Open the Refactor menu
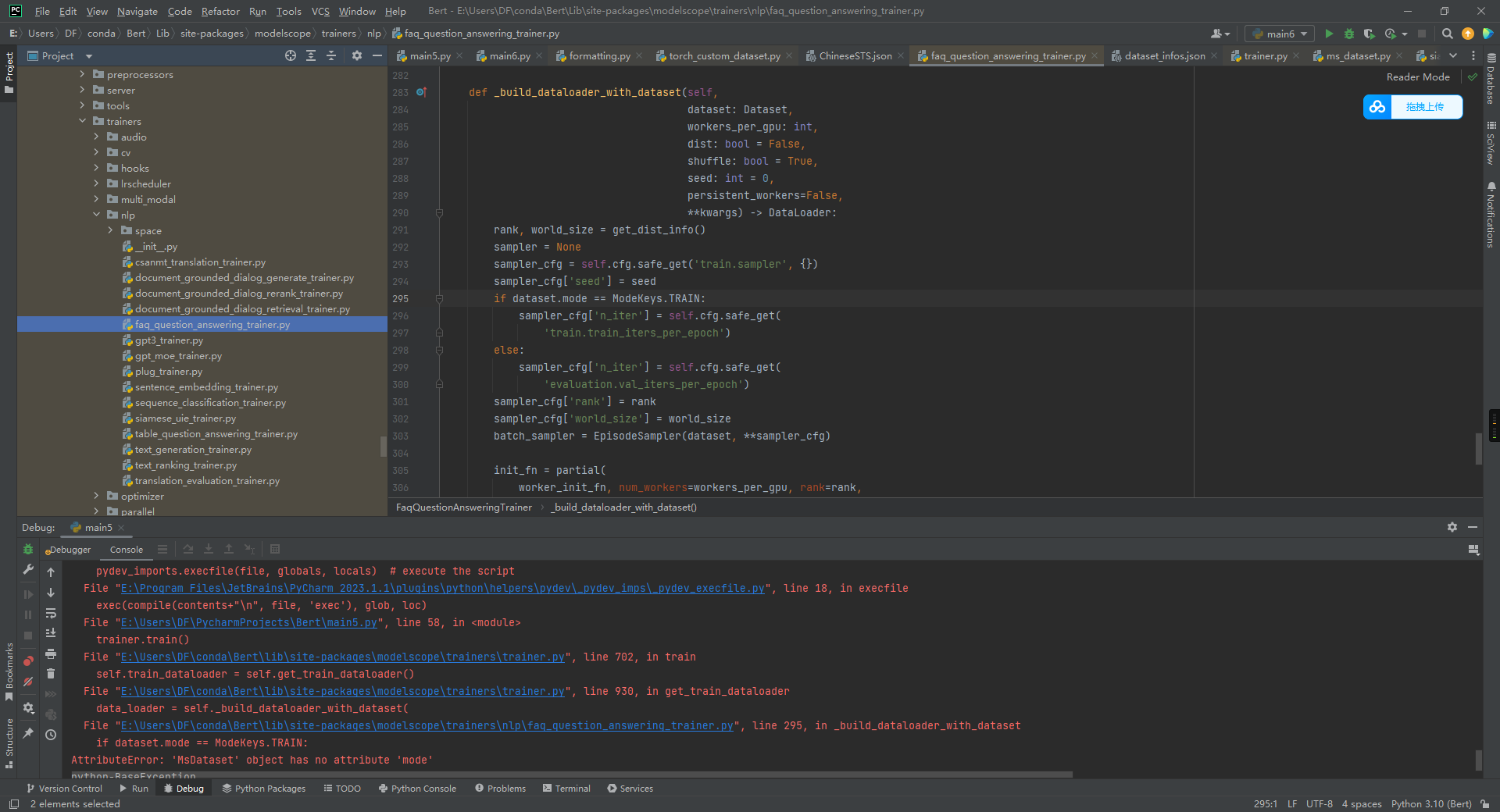1500x812 pixels. point(220,11)
